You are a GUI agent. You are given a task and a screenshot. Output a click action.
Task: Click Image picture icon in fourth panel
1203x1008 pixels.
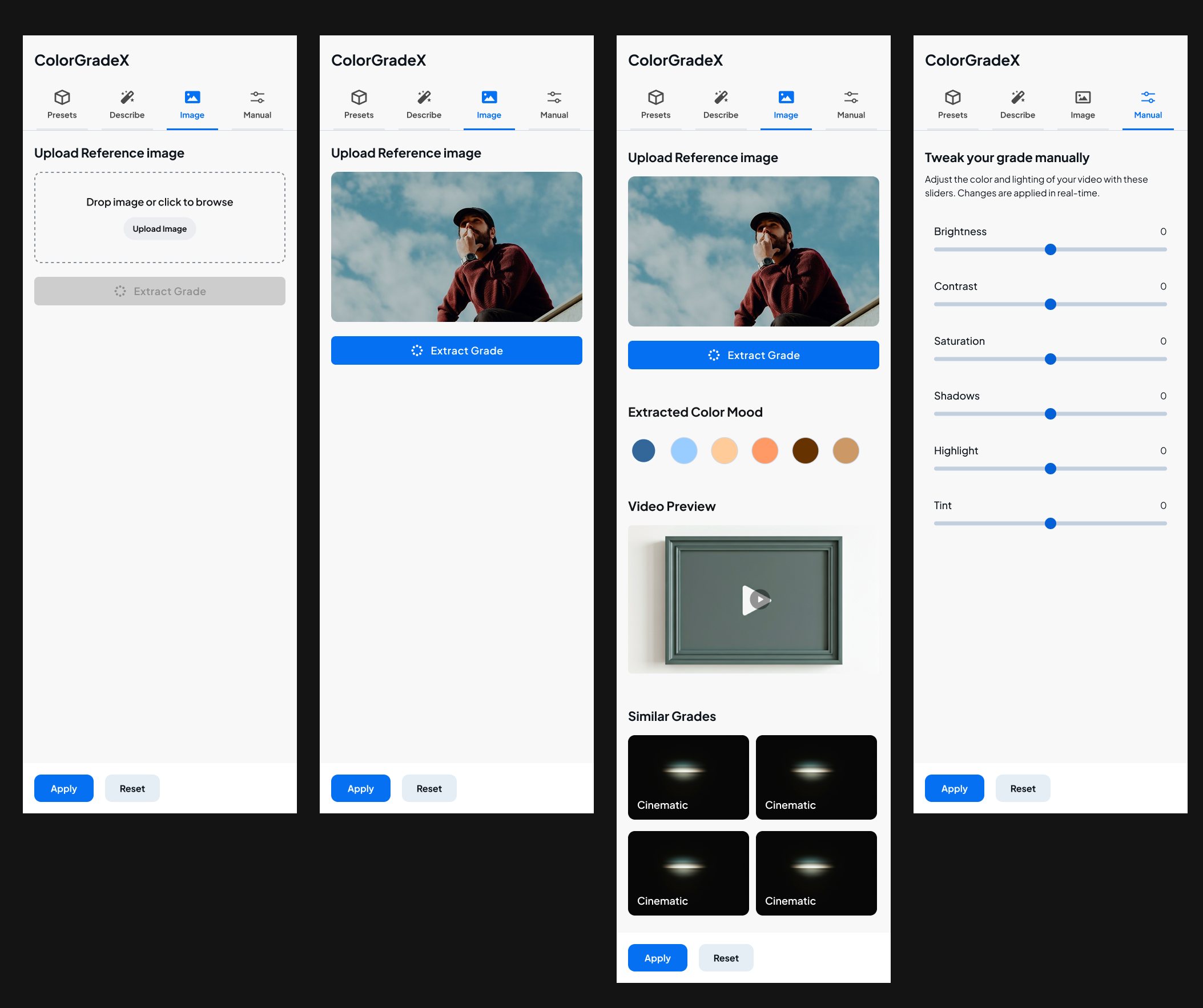[x=1082, y=98]
